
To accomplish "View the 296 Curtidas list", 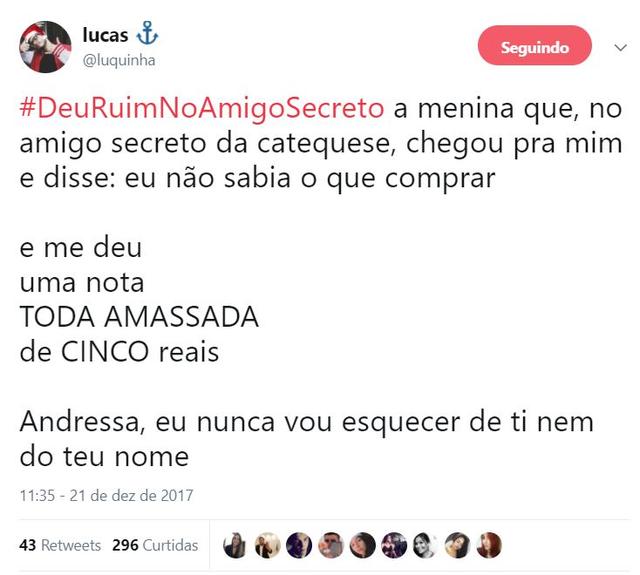I will click(155, 545).
